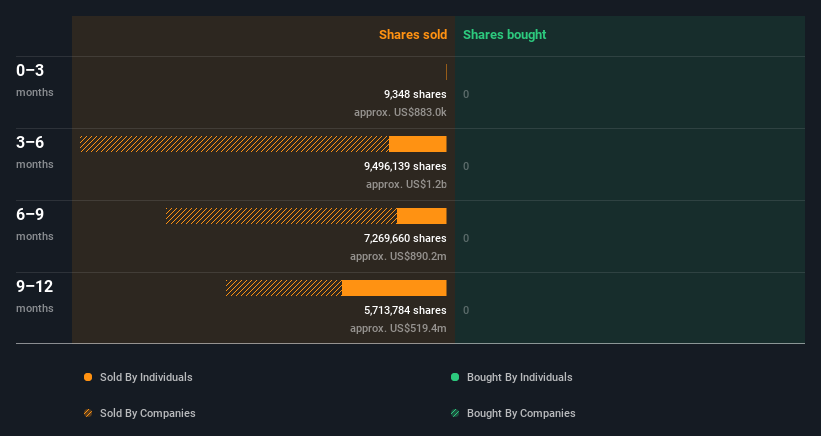The width and height of the screenshot is (821, 436).
Task: Click the 7,269,660 shares value
Action: point(405,238)
